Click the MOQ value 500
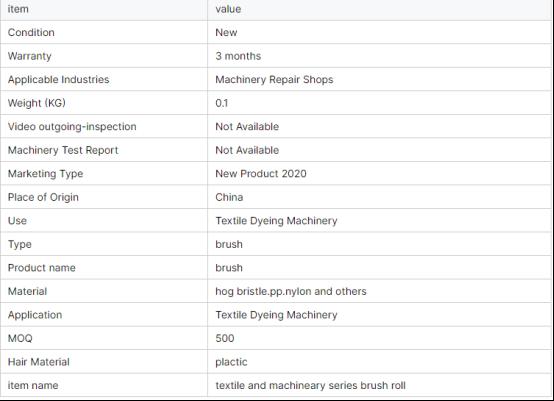This screenshot has width=554, height=401. click(225, 338)
